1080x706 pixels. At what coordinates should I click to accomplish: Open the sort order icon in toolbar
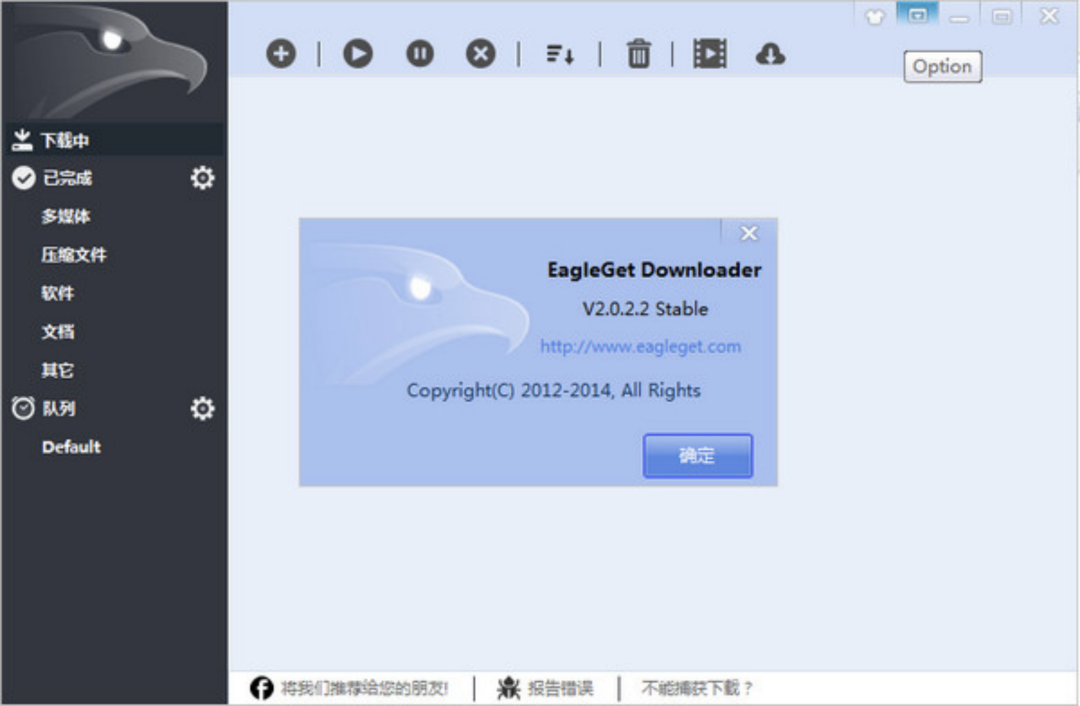[x=559, y=54]
